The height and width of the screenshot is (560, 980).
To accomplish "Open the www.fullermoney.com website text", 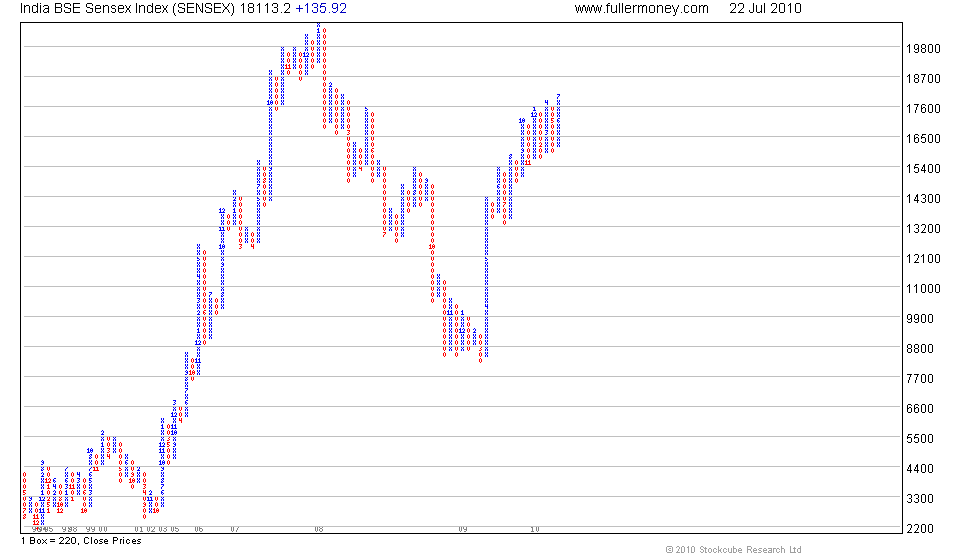I will 641,9.
